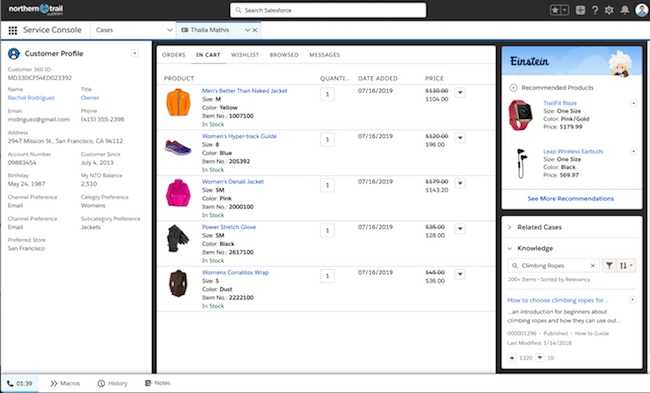Expand the Related Cases section
Image resolution: width=650 pixels, height=393 pixels.
click(510, 227)
